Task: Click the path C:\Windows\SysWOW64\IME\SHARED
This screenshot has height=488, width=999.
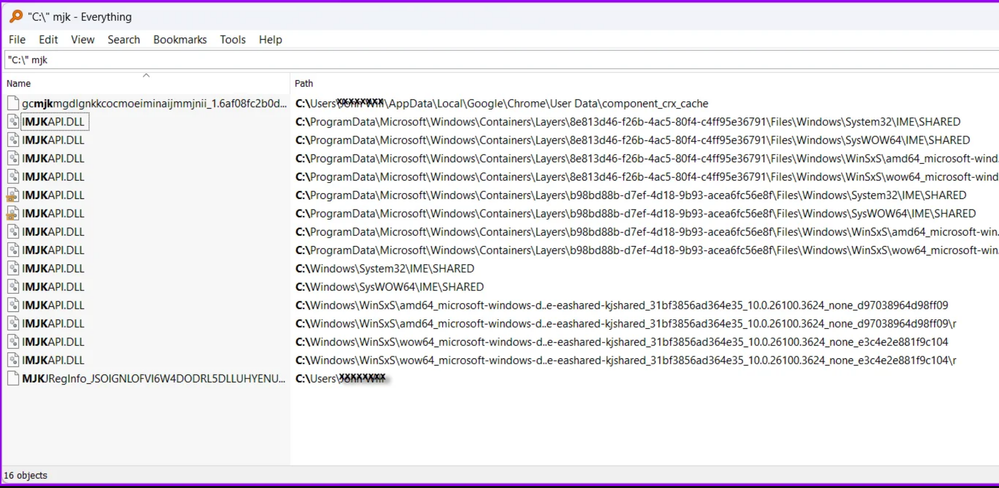Action: [x=389, y=287]
